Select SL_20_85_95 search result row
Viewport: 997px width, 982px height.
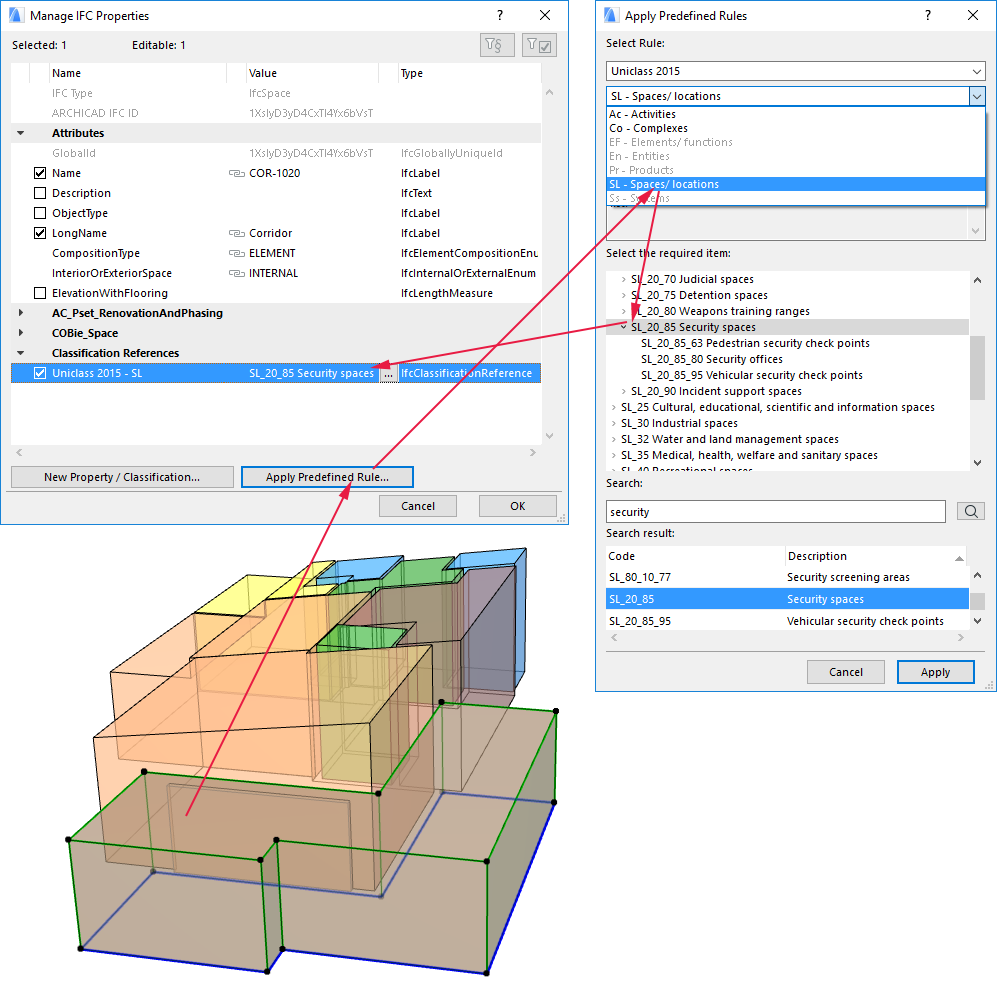pos(787,621)
